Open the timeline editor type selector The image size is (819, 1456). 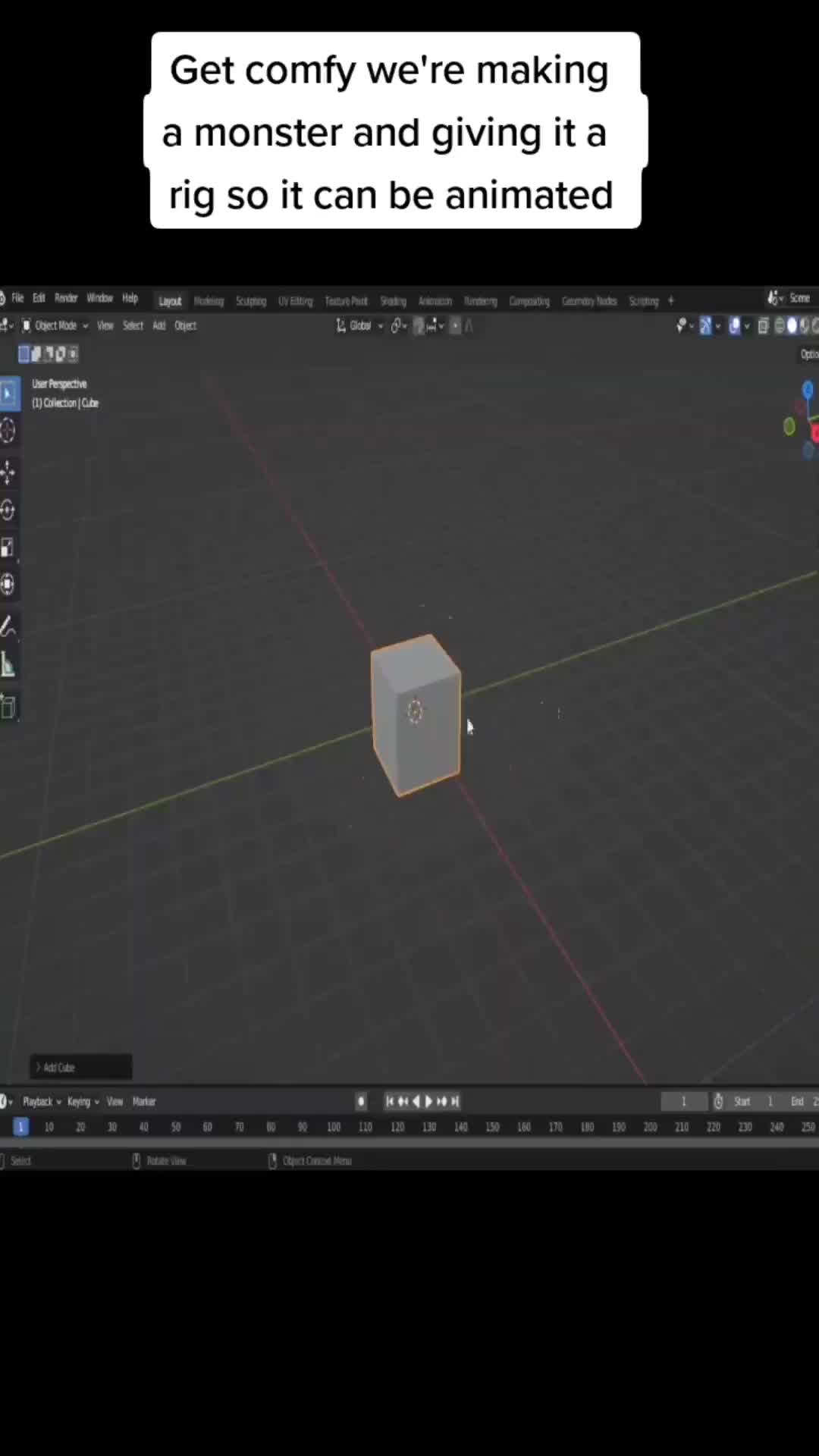pos(6,1101)
